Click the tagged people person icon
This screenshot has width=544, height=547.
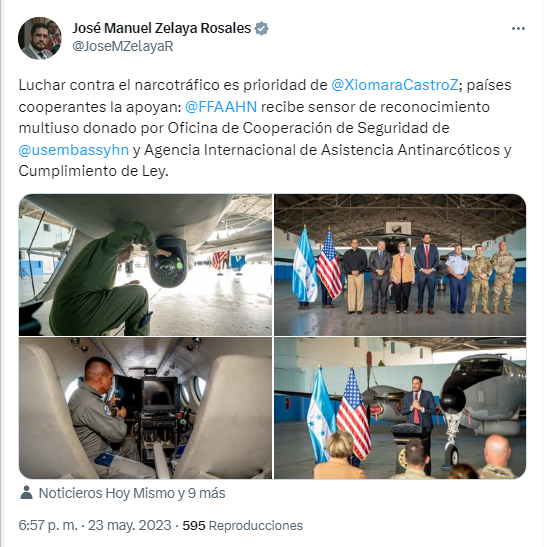tap(27, 493)
